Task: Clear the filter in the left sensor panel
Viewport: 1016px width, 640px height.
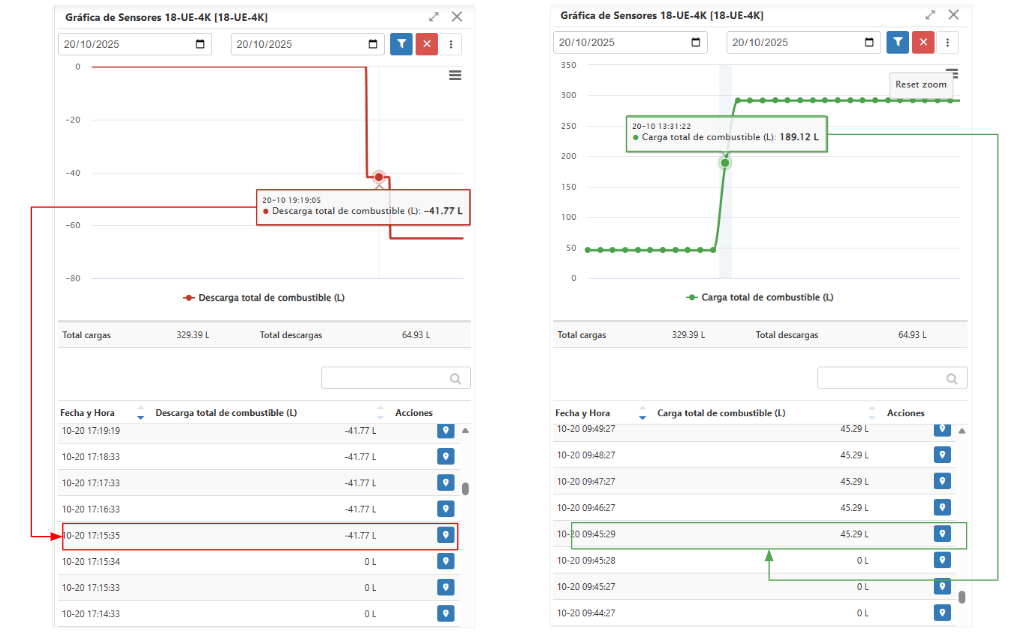Action: point(426,44)
